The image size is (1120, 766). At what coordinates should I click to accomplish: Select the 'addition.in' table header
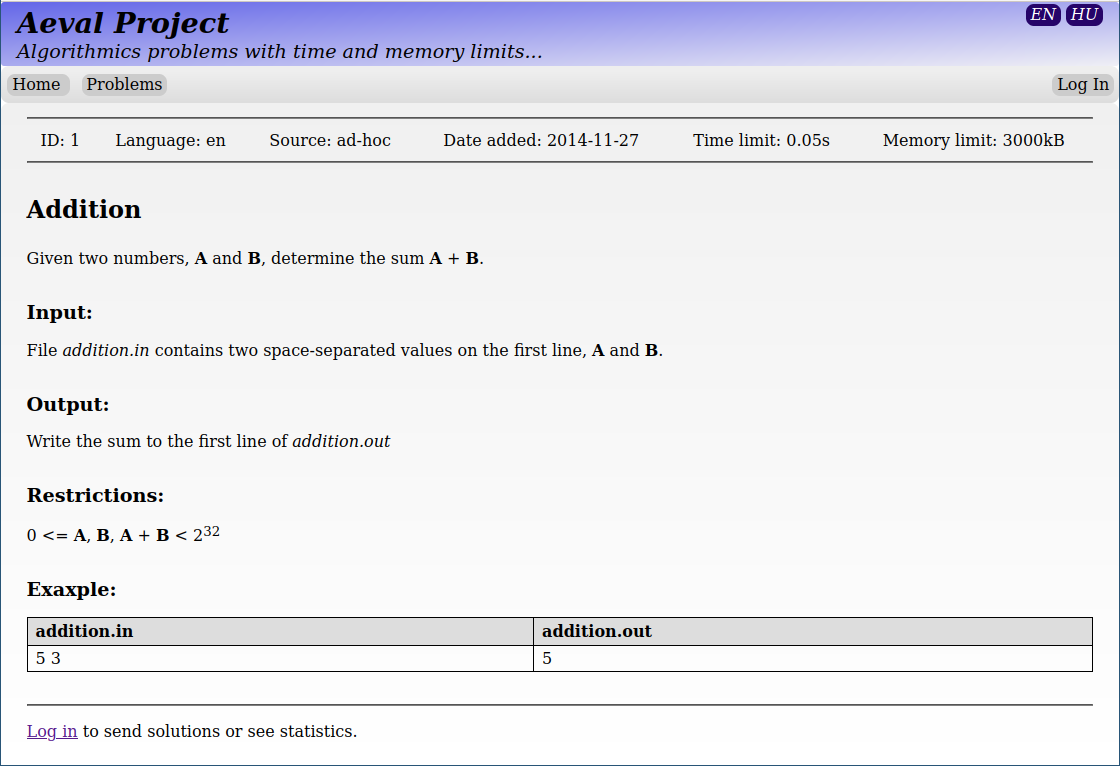84,631
